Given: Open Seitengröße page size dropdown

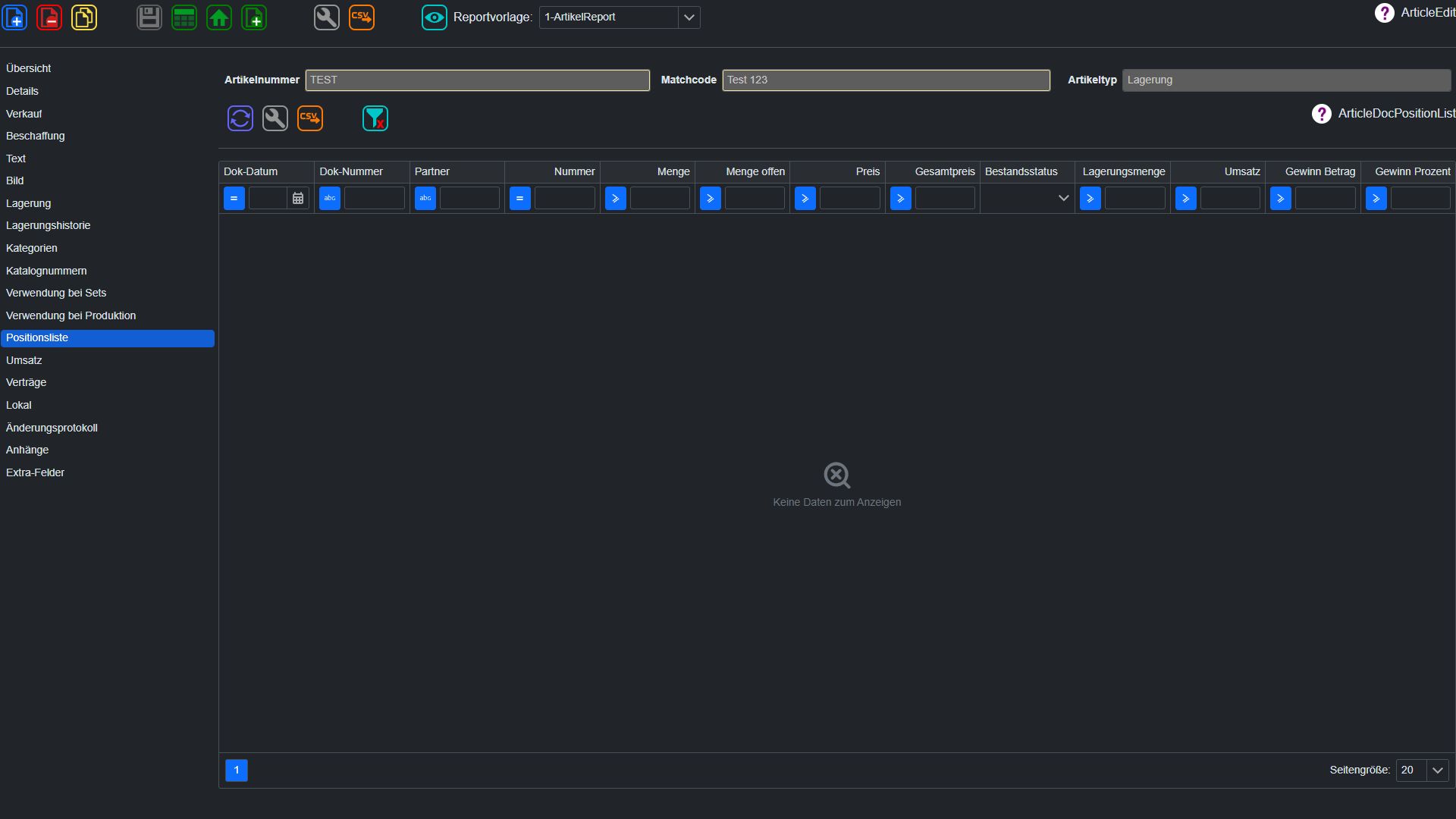Looking at the screenshot, I should tap(1438, 770).
